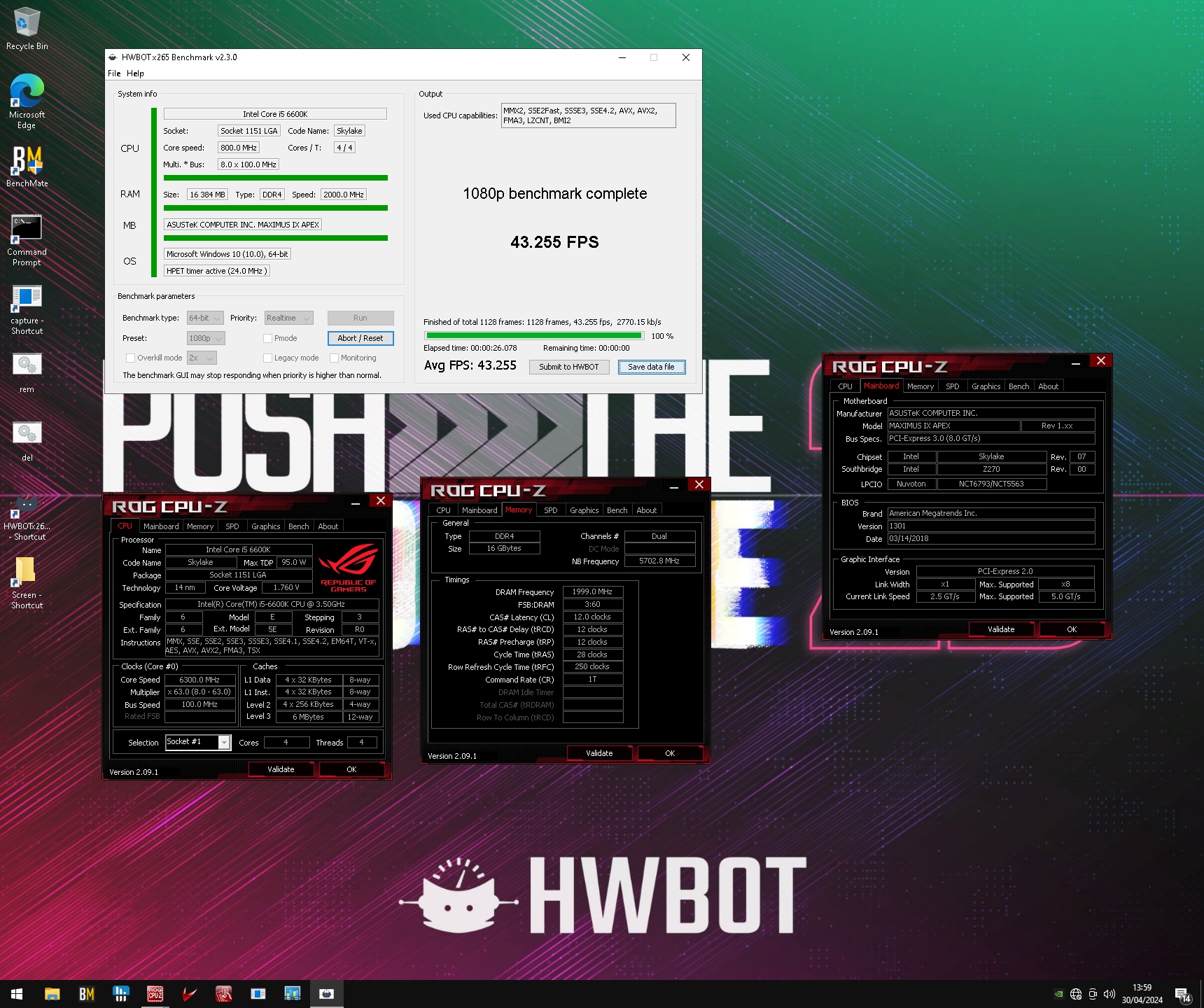The height and width of the screenshot is (1008, 1204).
Task: Toggle the Legacy mode checkbox
Action: [267, 358]
